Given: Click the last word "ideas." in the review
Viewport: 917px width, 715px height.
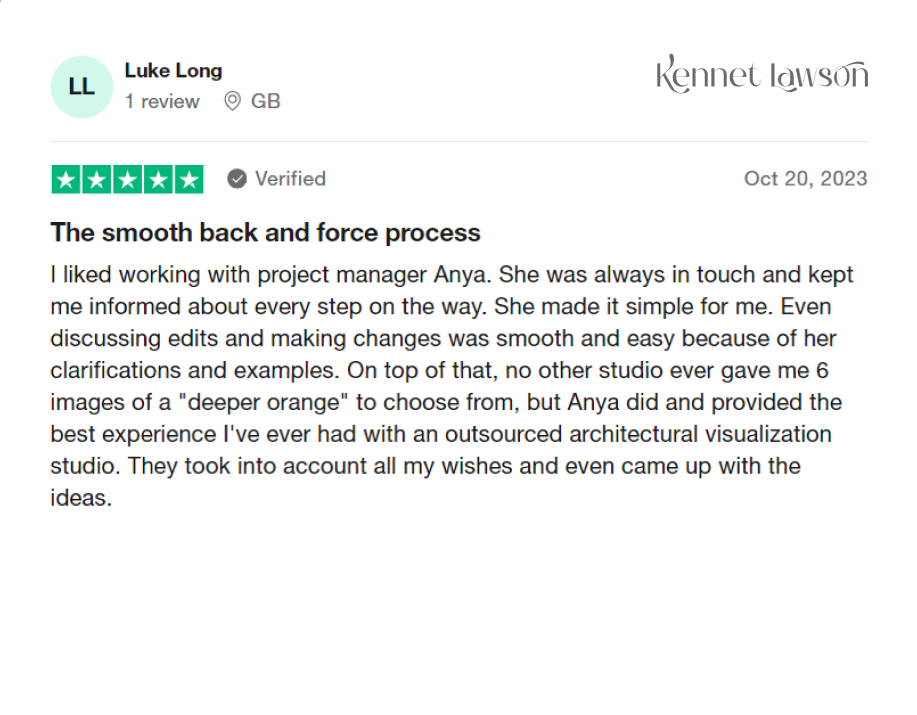Looking at the screenshot, I should click(80, 498).
